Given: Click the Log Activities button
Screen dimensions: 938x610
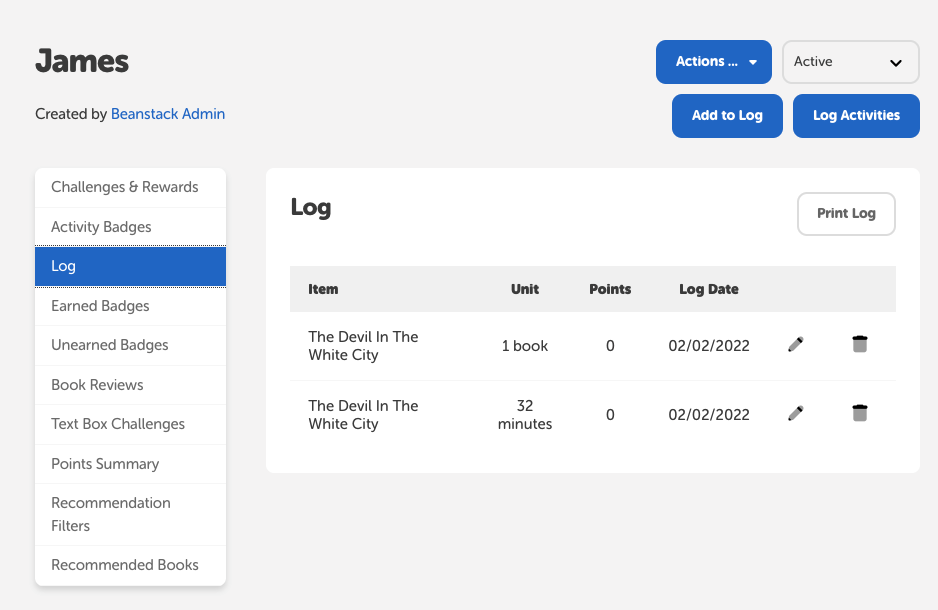Looking at the screenshot, I should (856, 115).
